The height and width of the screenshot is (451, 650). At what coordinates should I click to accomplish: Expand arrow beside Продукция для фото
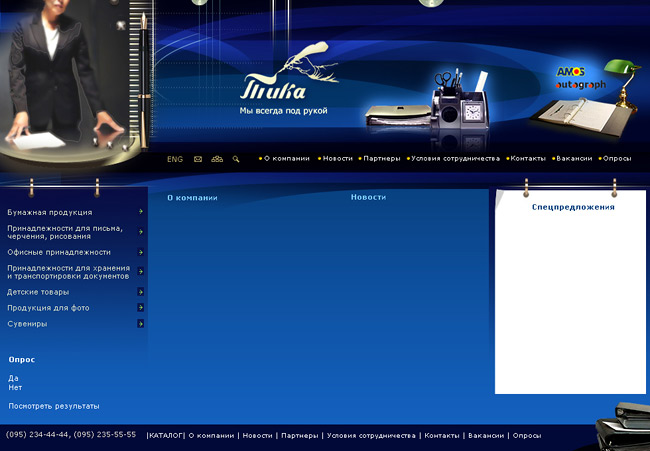point(141,308)
